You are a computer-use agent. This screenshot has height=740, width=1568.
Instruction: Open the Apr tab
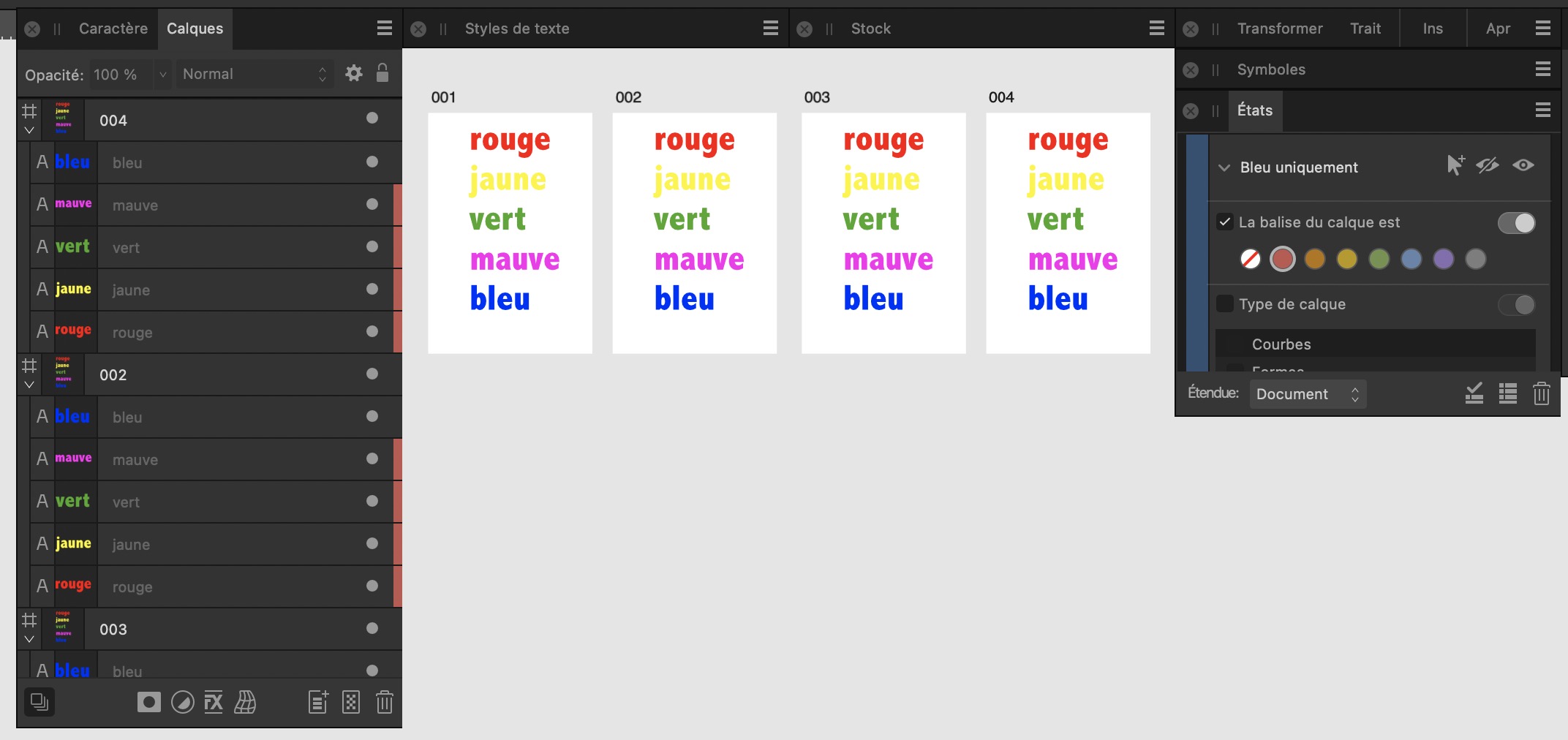pos(1498,29)
